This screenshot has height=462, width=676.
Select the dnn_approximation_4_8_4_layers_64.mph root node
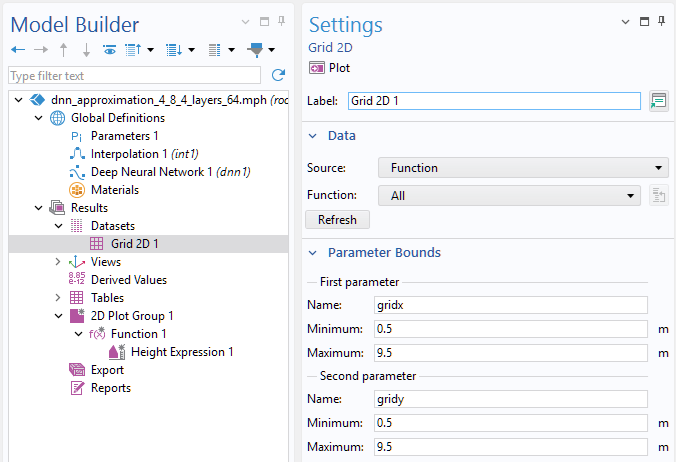159,100
